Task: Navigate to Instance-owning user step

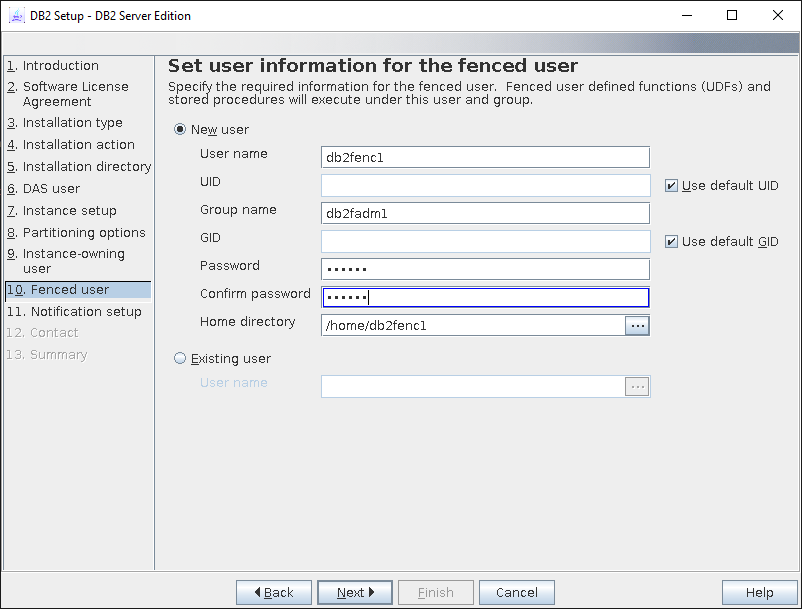Action: (73, 261)
